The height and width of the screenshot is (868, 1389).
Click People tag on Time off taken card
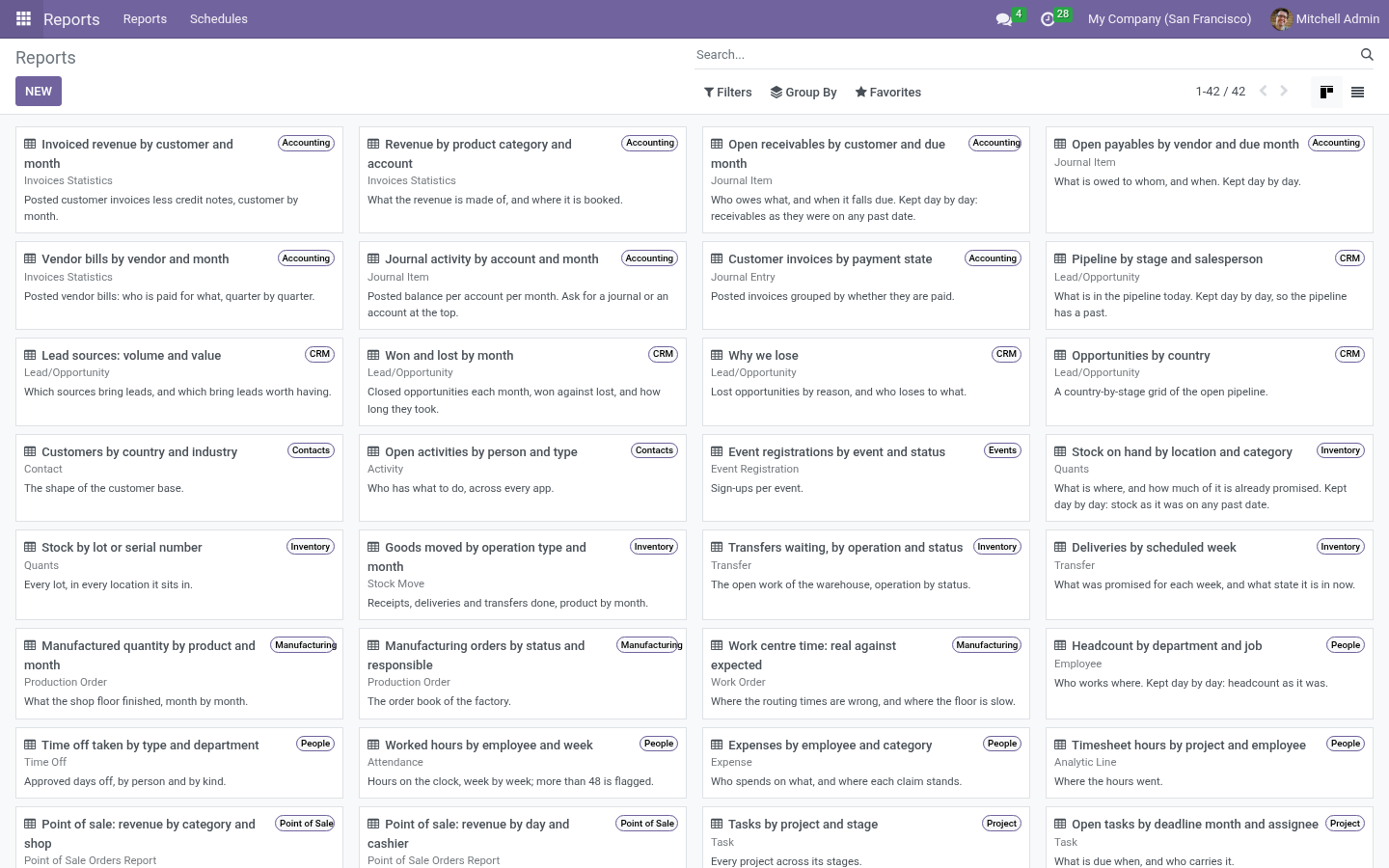click(315, 744)
